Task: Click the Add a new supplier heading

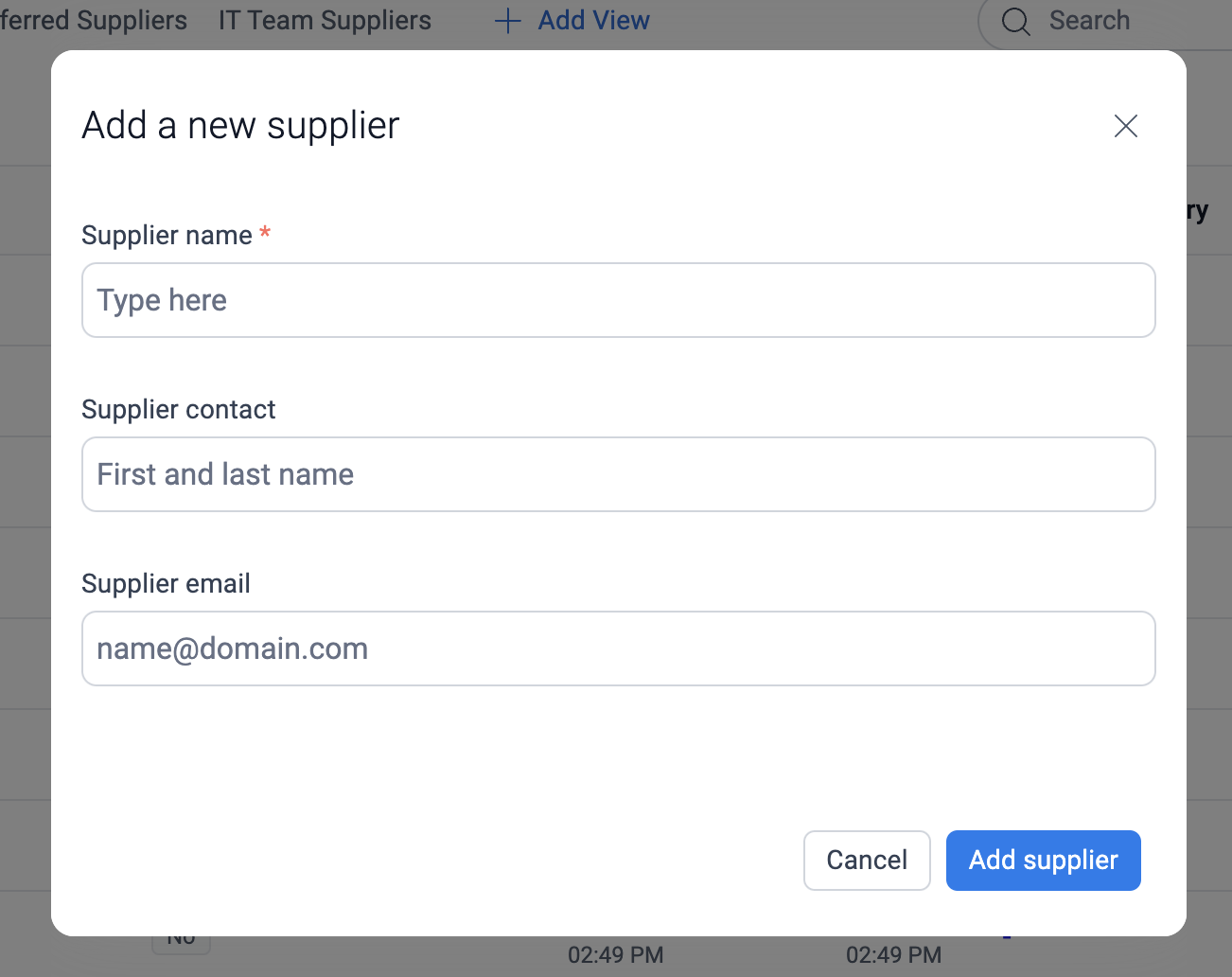Action: (240, 125)
